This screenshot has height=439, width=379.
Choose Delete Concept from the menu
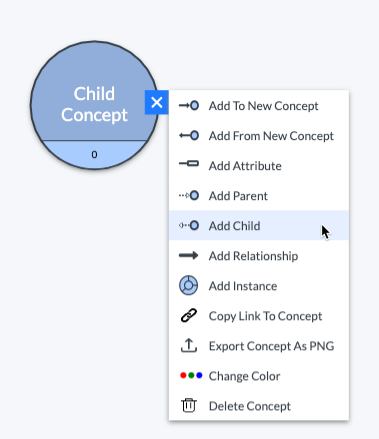[259, 406]
